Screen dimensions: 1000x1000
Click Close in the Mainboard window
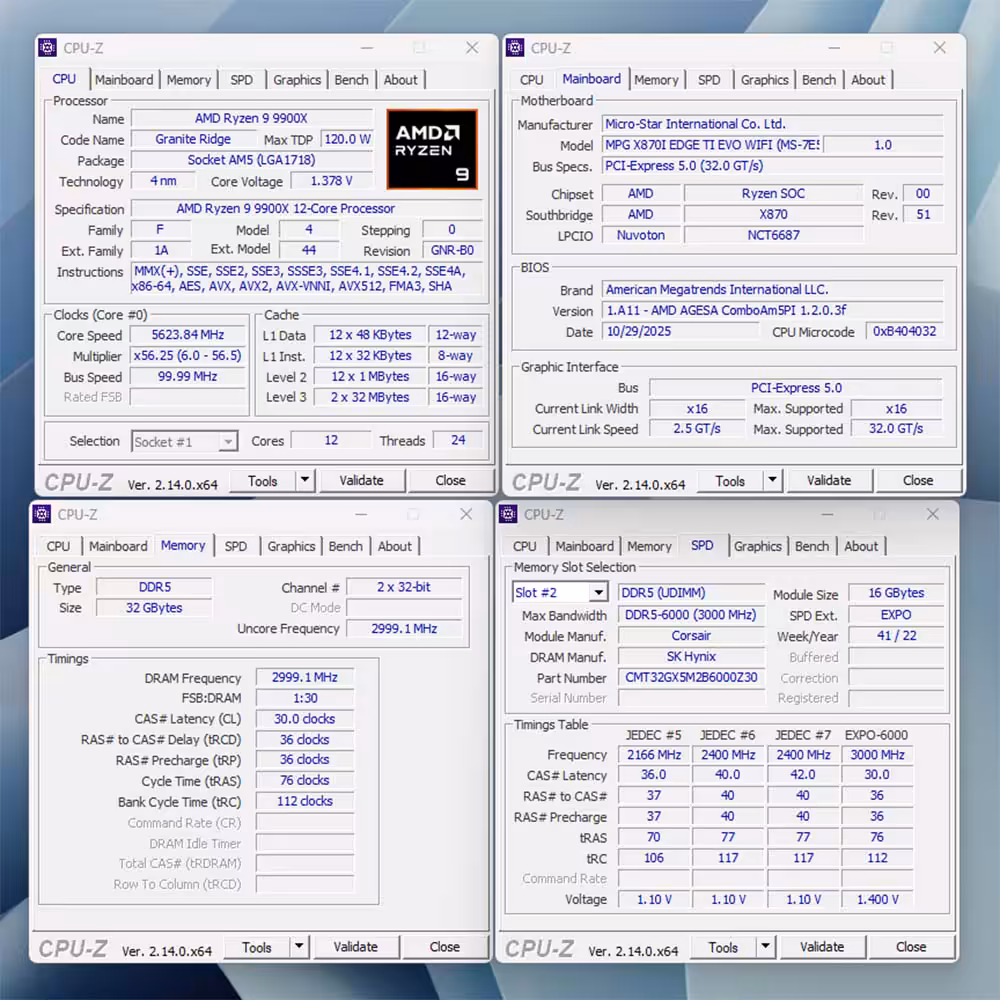pyautogui.click(x=917, y=480)
